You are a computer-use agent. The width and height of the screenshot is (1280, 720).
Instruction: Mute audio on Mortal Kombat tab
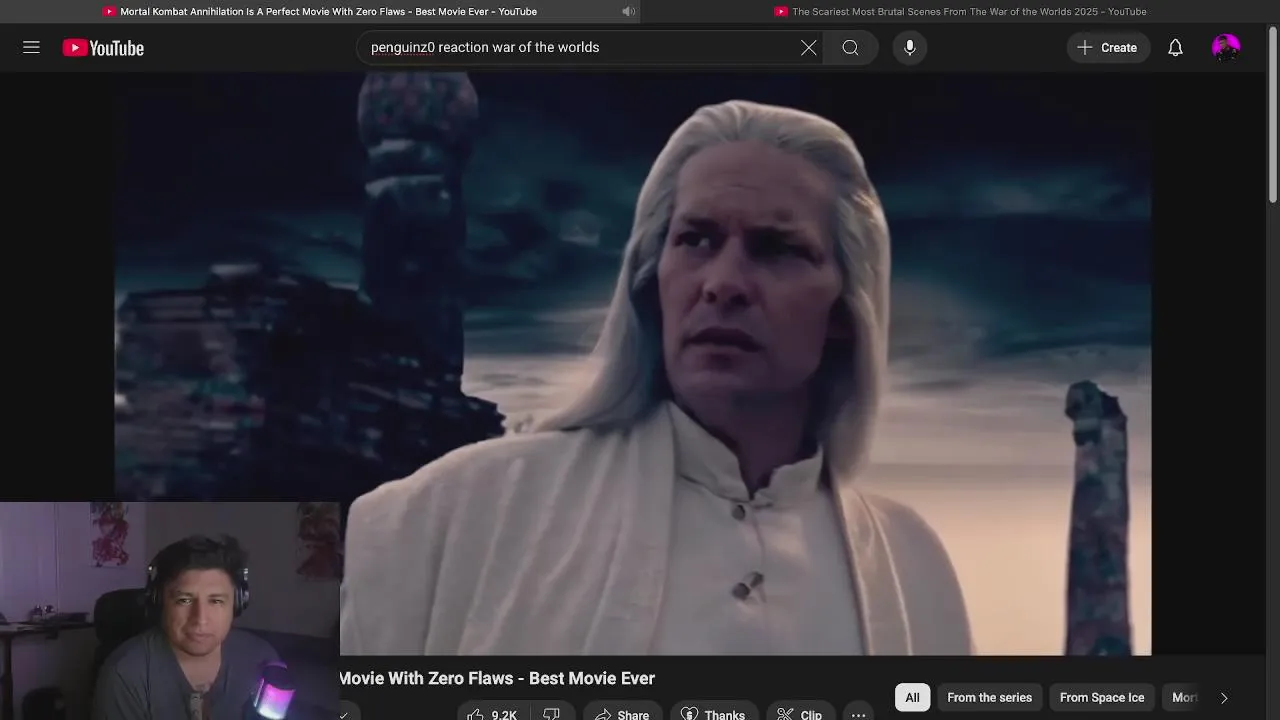pos(628,11)
